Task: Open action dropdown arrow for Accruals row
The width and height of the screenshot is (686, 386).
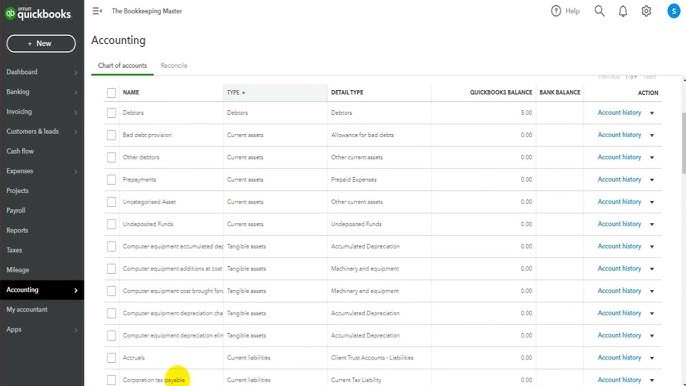Action: pos(652,358)
